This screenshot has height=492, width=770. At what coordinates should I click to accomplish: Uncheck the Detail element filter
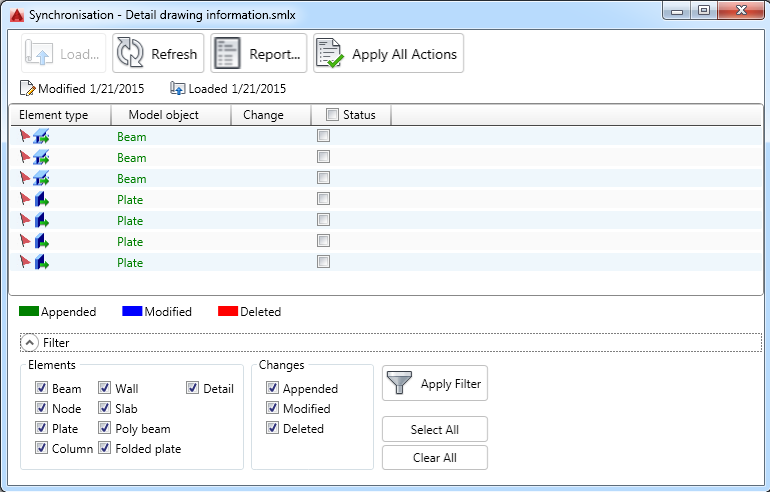192,388
